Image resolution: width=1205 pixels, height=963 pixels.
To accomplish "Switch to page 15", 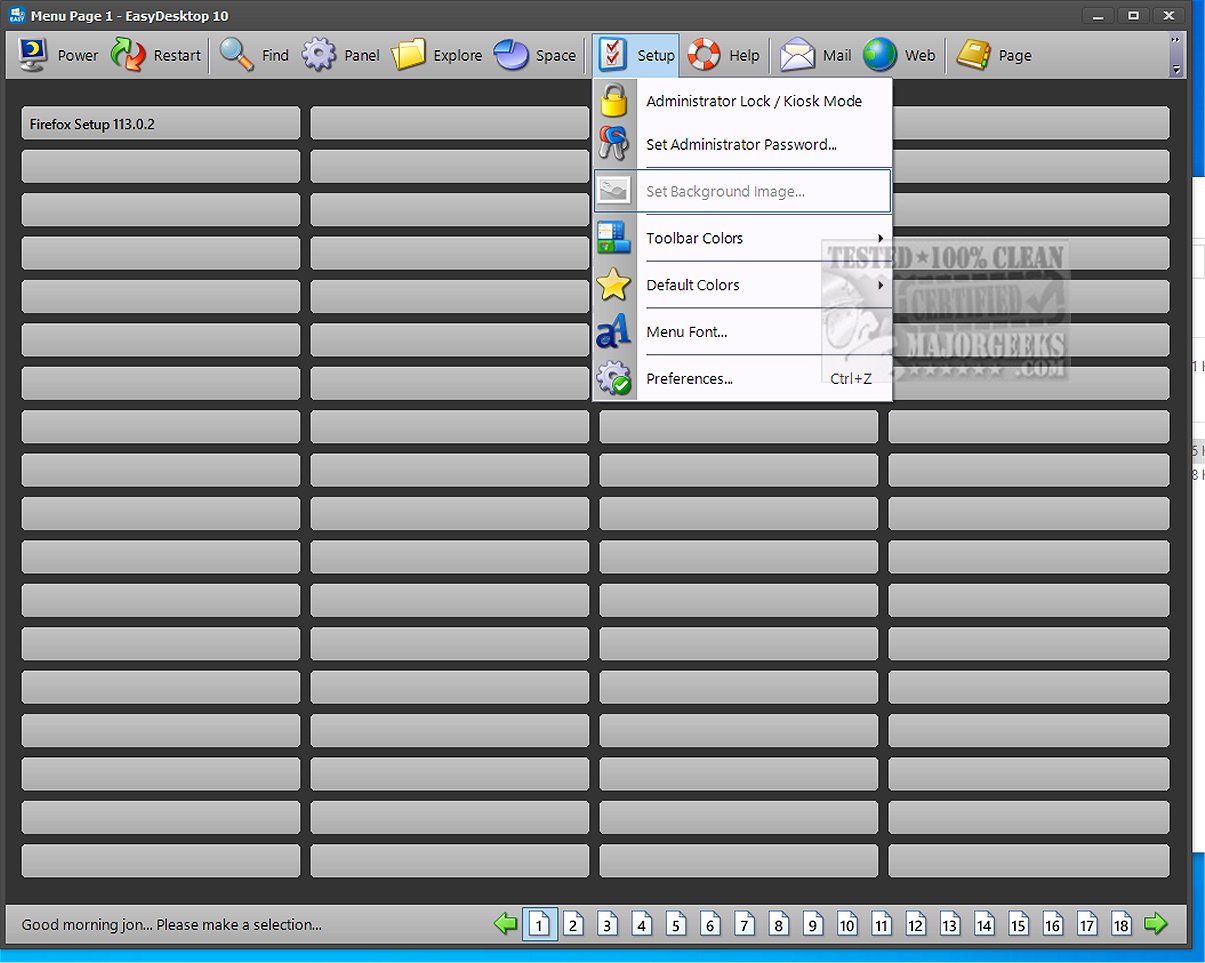I will [x=1018, y=925].
